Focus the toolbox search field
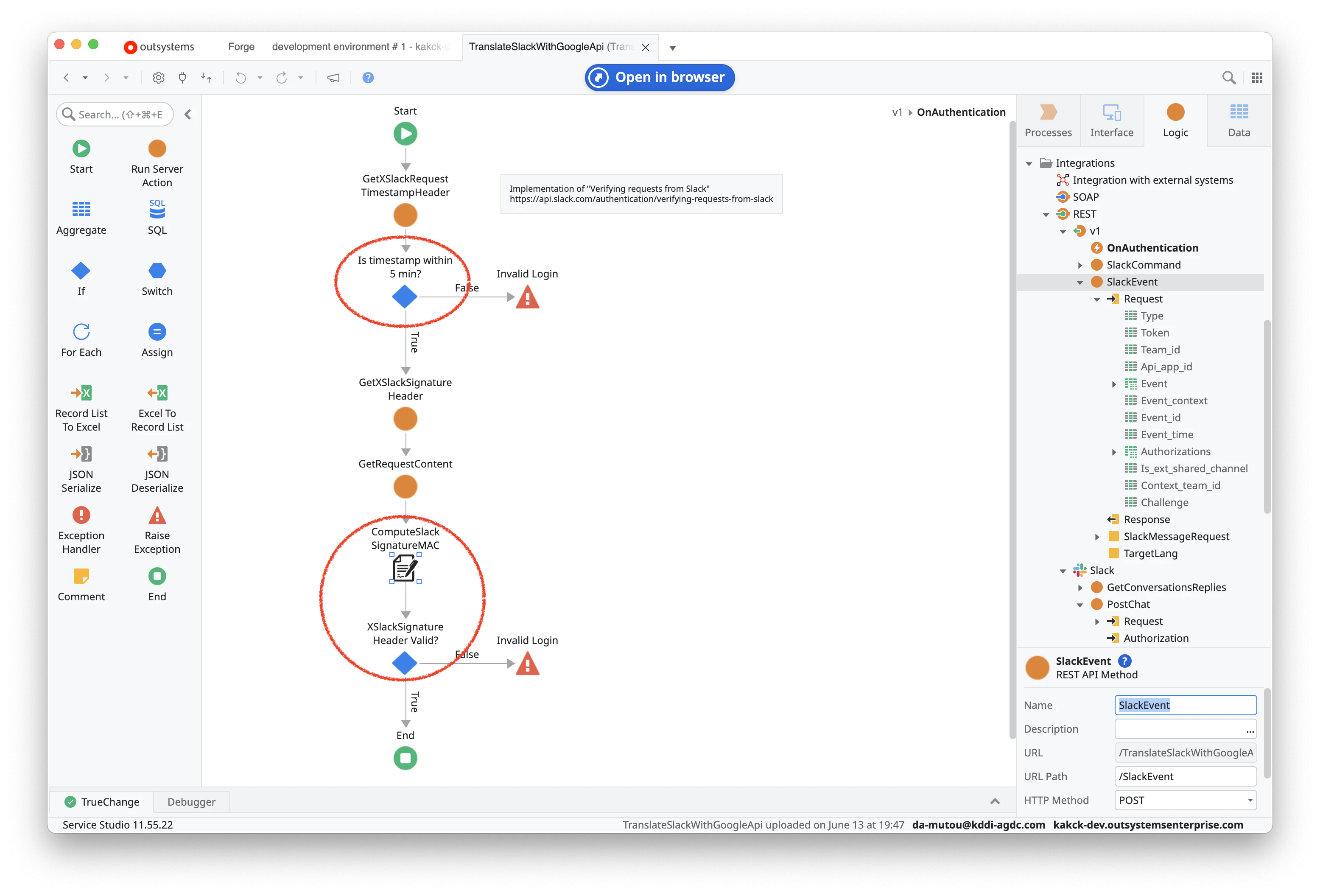1320x896 pixels. coord(115,115)
